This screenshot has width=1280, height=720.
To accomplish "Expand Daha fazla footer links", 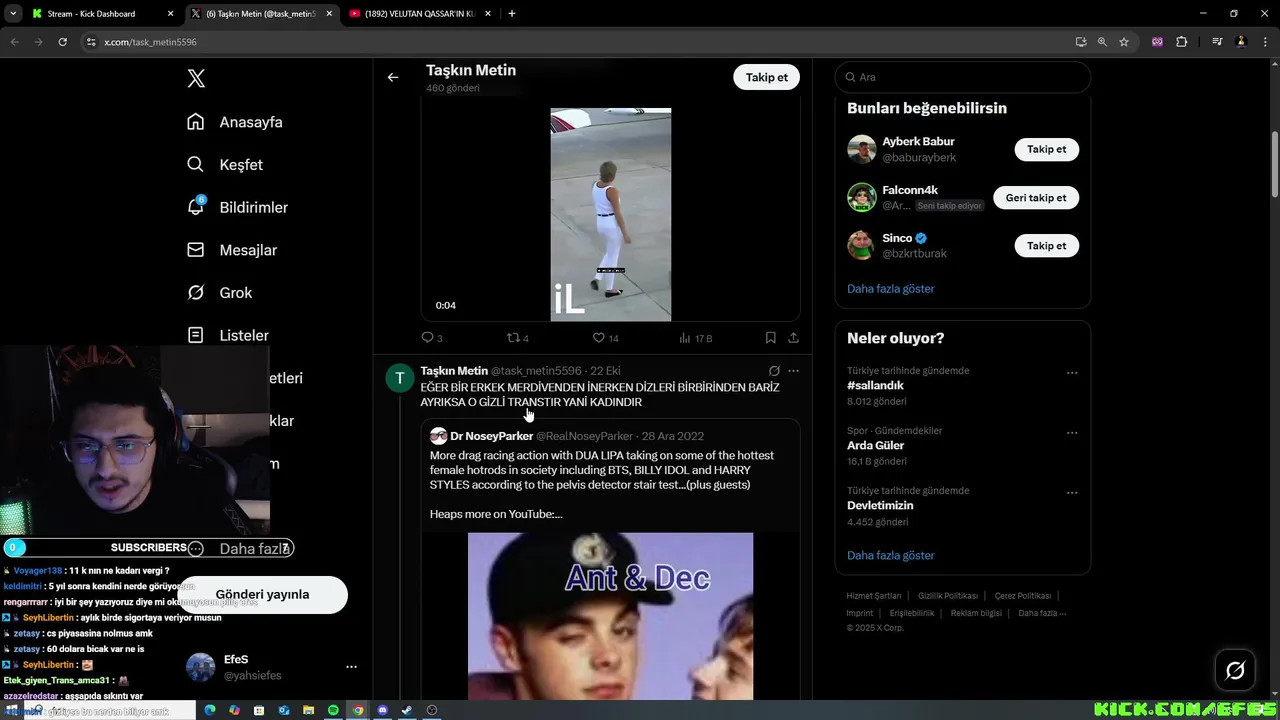I will (1042, 613).
